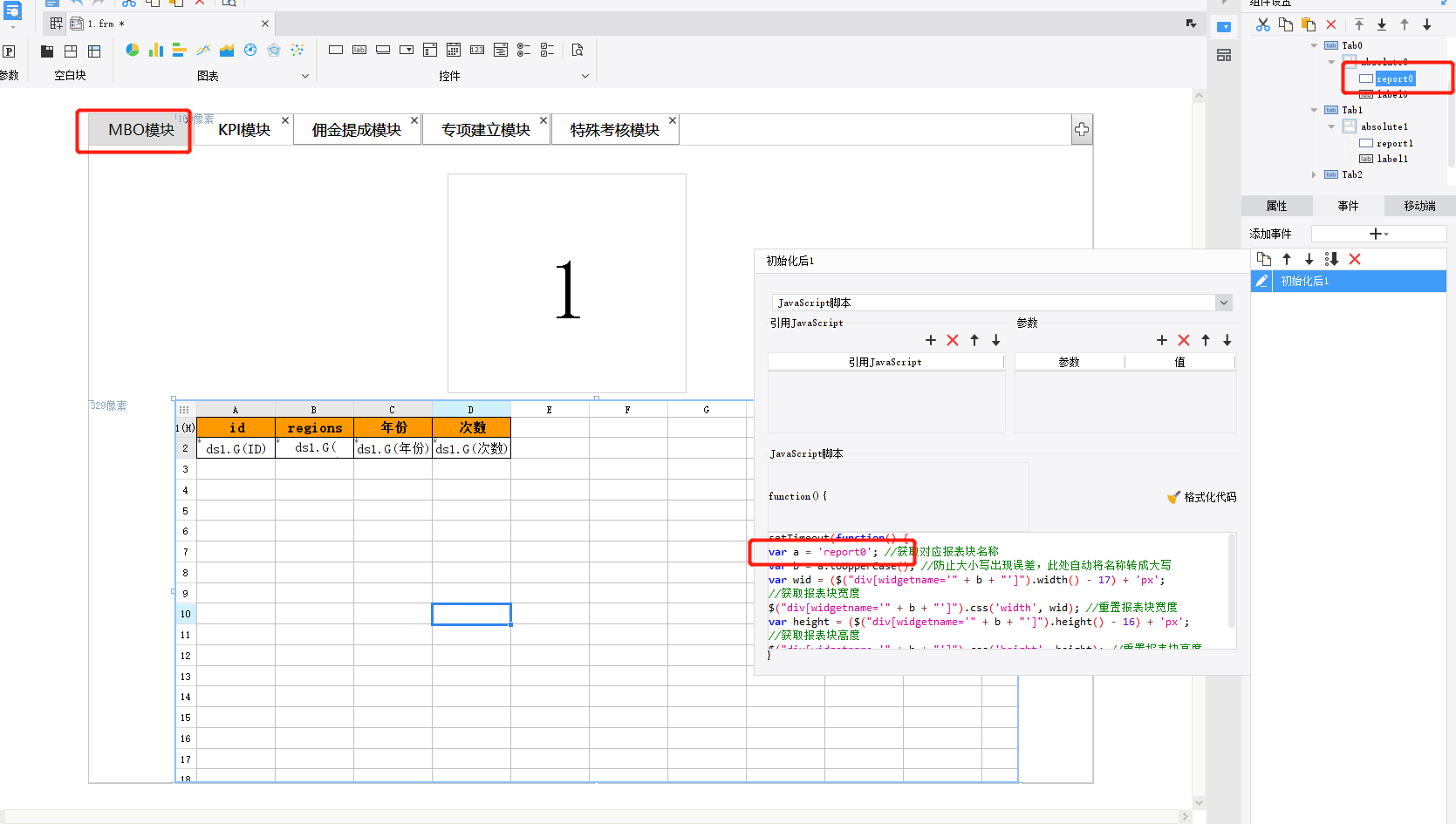Collapse the absolute1 tree node

click(x=1332, y=126)
